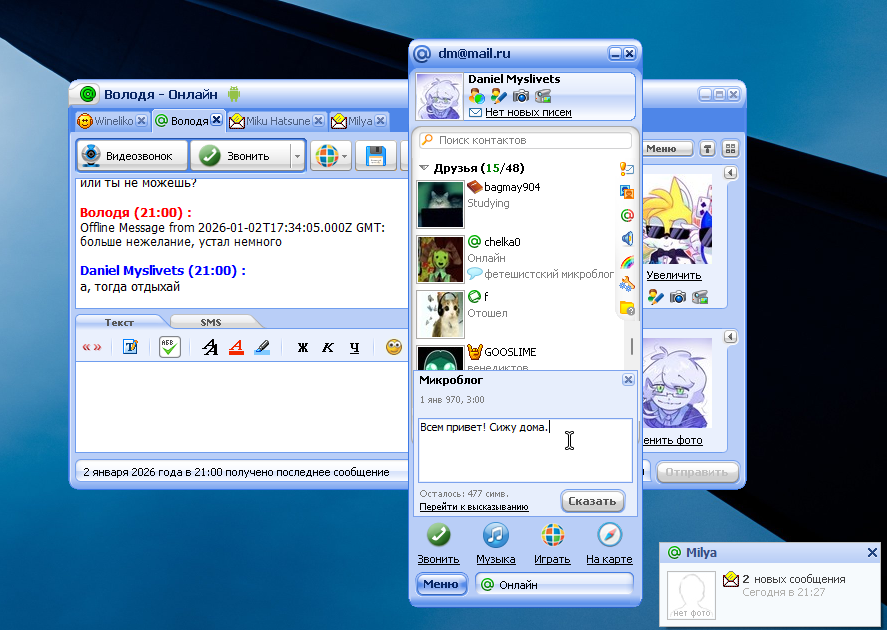Collapse the own photo panel arrow
The width and height of the screenshot is (887, 630).
[x=730, y=337]
